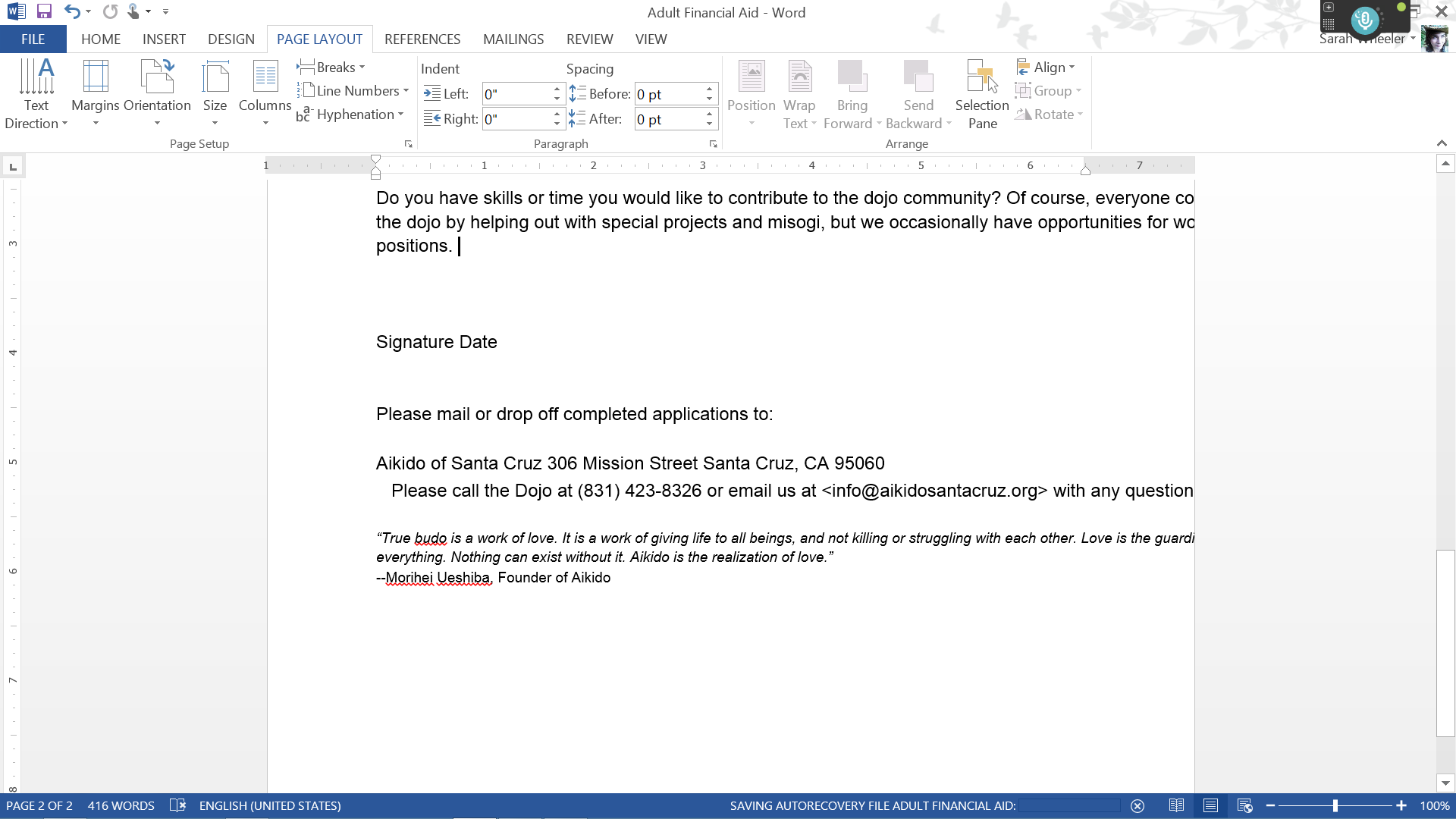Open the Align options button
The width and height of the screenshot is (1456, 819).
pyautogui.click(x=1046, y=67)
